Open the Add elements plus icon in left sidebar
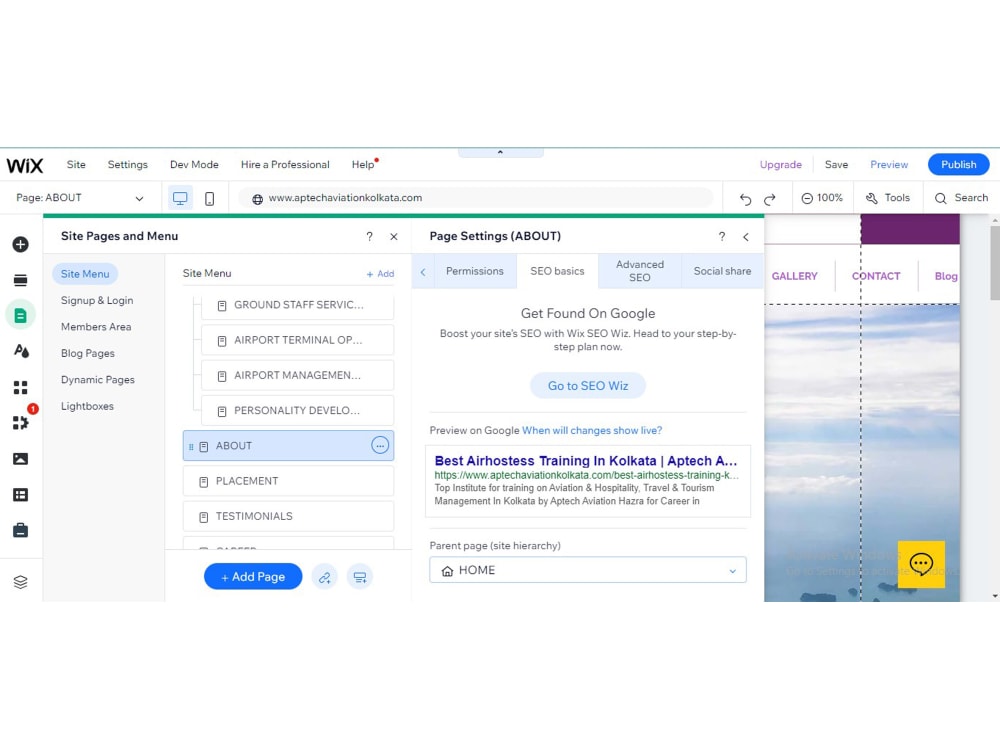 click(20, 244)
